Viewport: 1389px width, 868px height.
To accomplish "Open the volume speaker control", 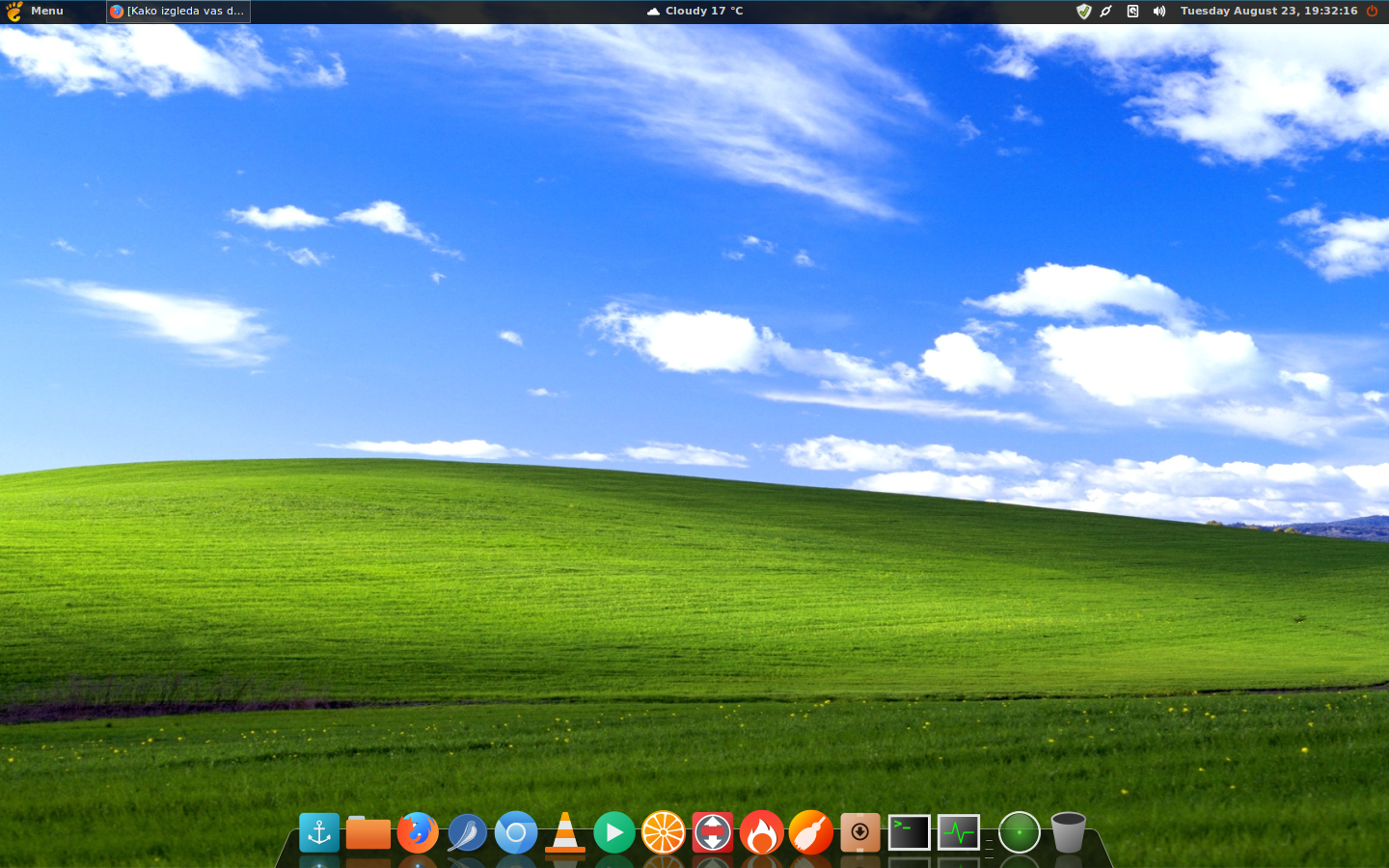I will pyautogui.click(x=1158, y=12).
